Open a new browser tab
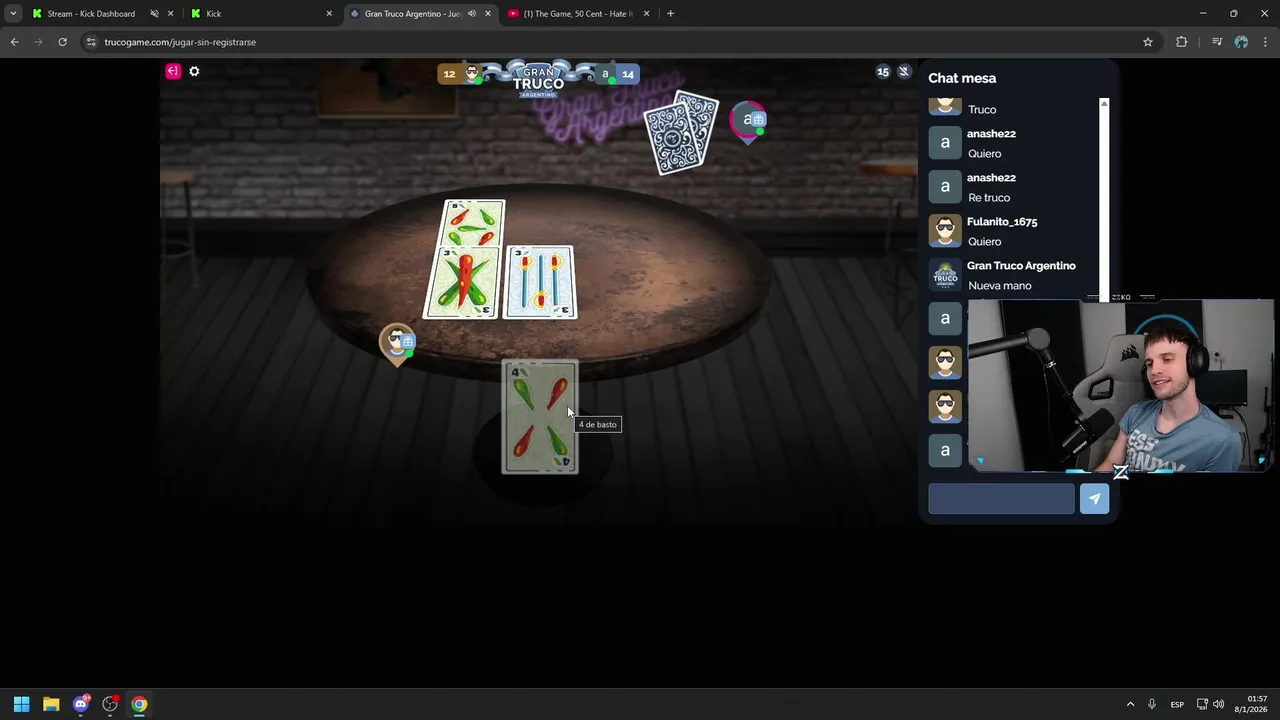The image size is (1280, 720). point(670,14)
